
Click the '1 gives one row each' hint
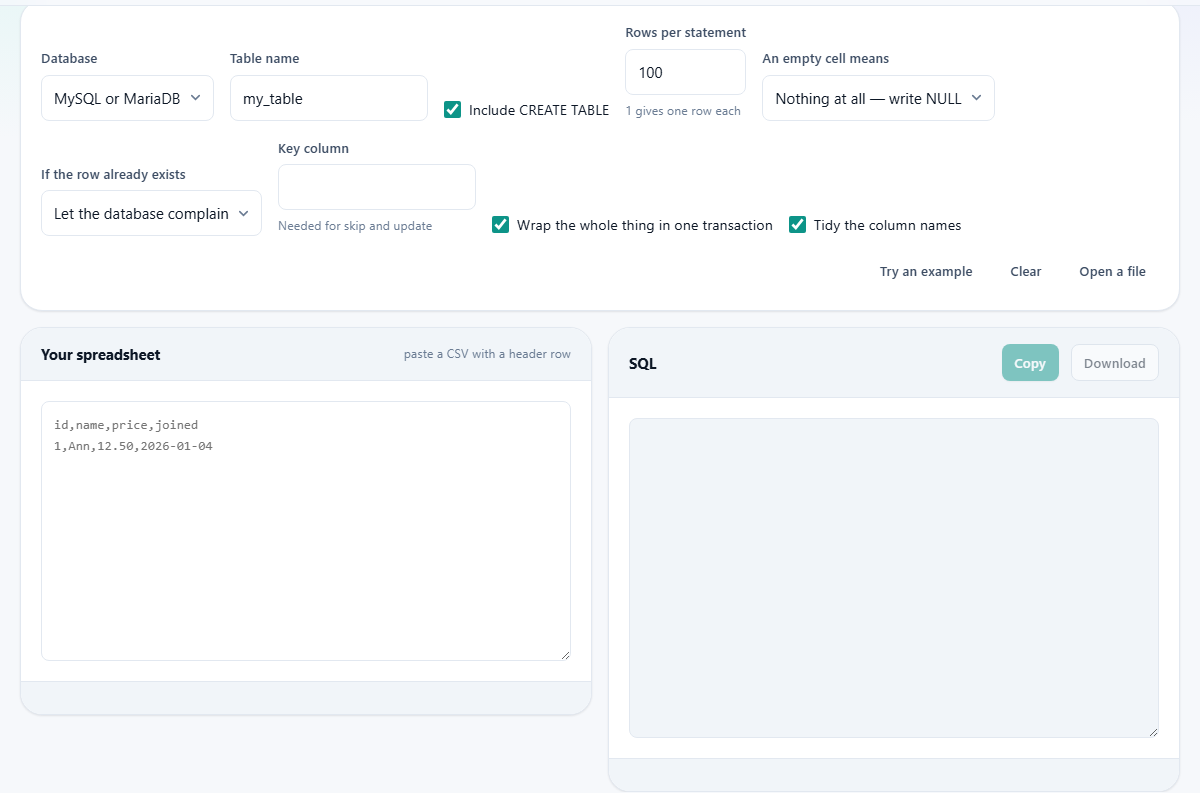(x=683, y=111)
